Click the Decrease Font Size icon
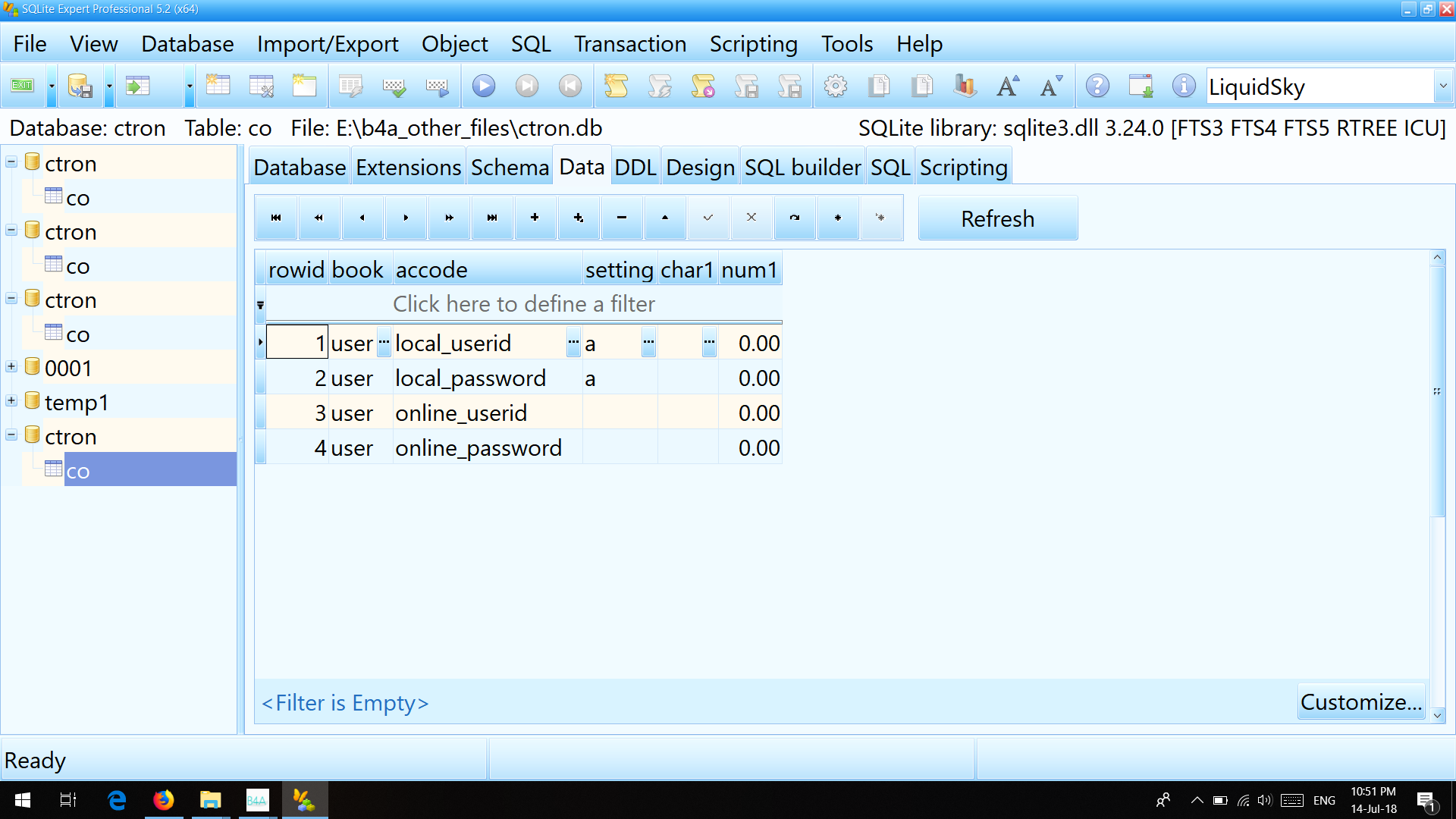The image size is (1456, 819). coord(1051,86)
